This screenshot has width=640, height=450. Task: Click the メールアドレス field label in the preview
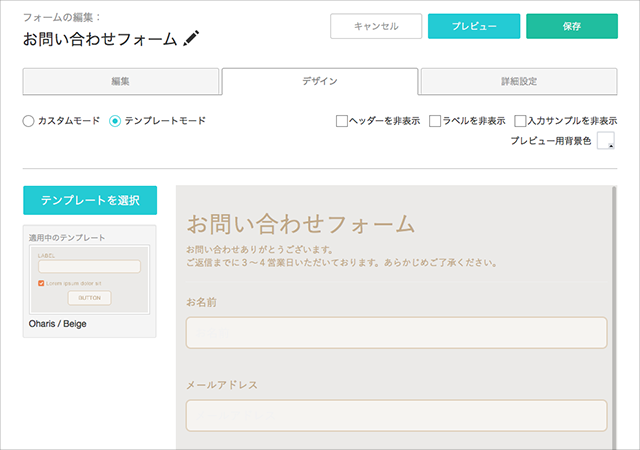click(x=222, y=385)
